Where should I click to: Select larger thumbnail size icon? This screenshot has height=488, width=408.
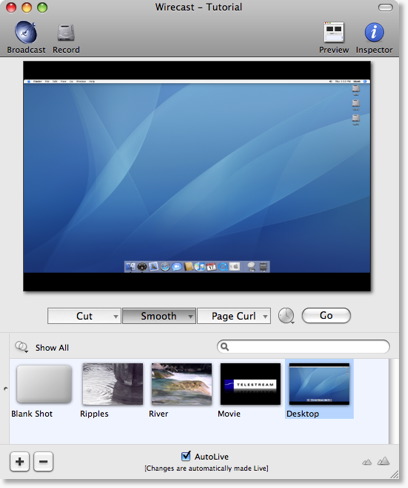(x=384, y=461)
